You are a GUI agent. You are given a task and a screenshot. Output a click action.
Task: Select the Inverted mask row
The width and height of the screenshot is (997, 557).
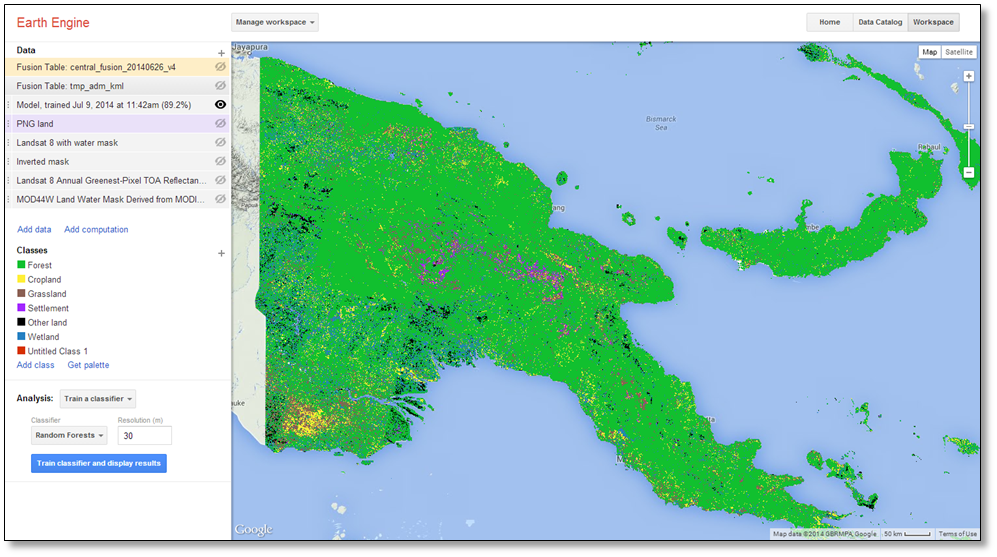117,162
